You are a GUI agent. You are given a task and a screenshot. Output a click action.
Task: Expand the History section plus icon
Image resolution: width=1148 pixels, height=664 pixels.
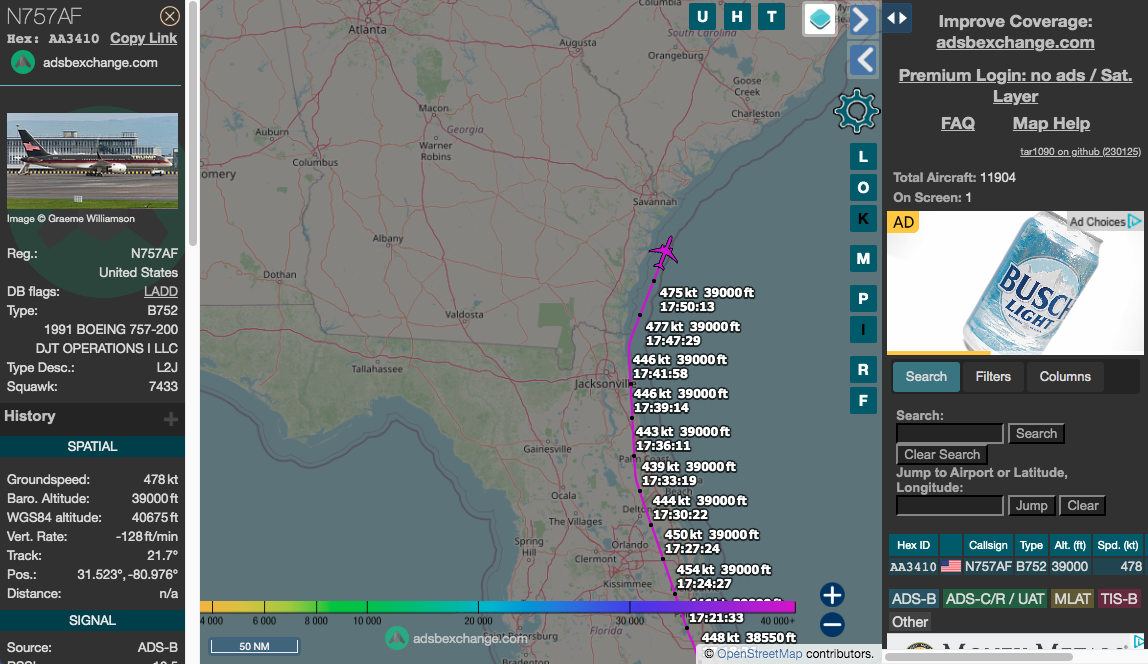(x=171, y=419)
